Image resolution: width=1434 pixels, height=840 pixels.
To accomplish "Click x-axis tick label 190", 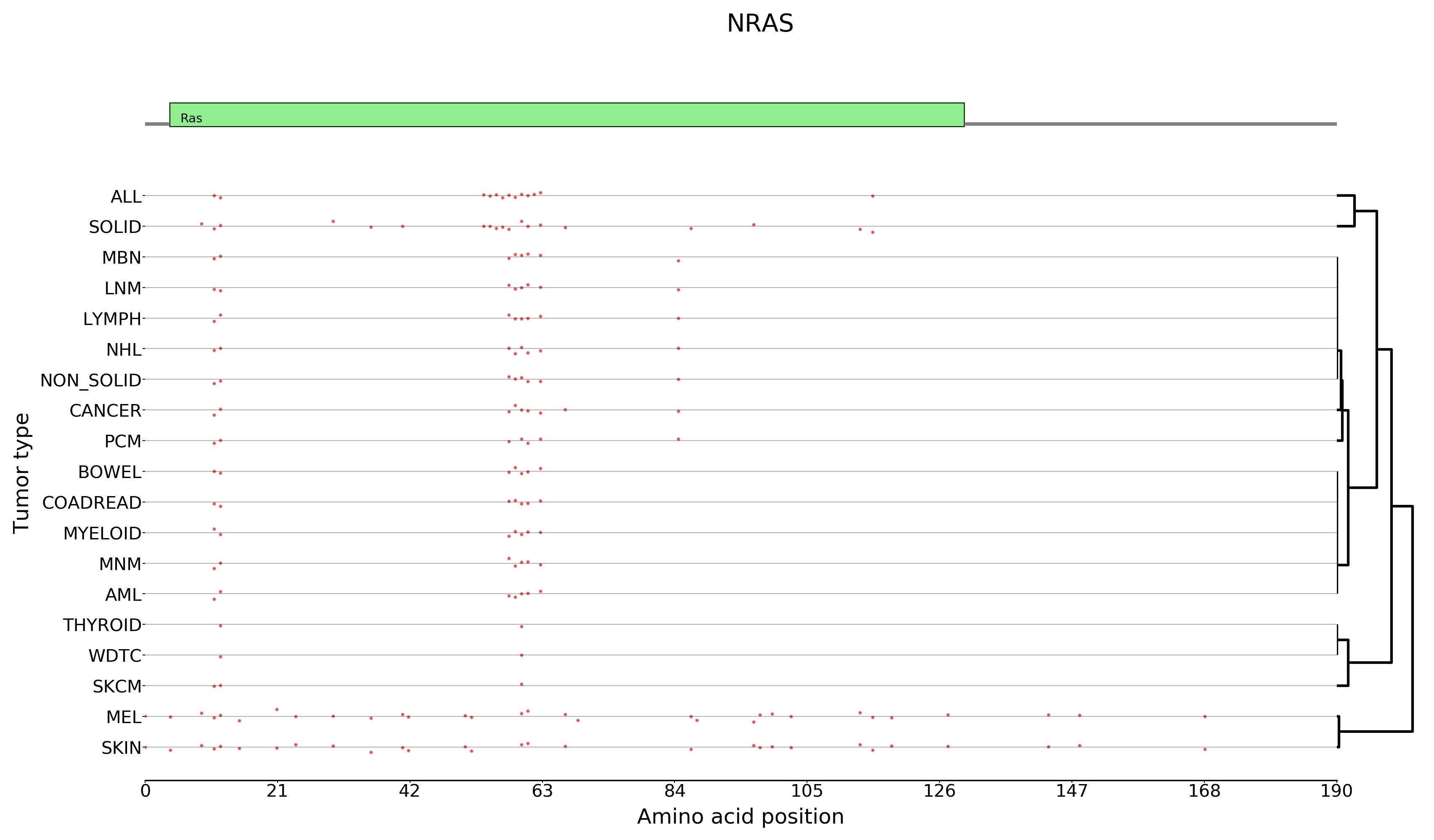I will pos(1336,791).
